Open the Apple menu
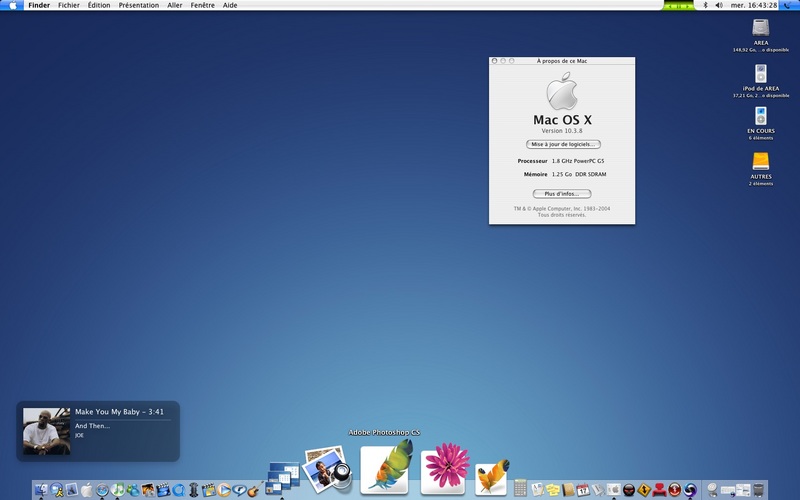800x500 pixels. 13,5
